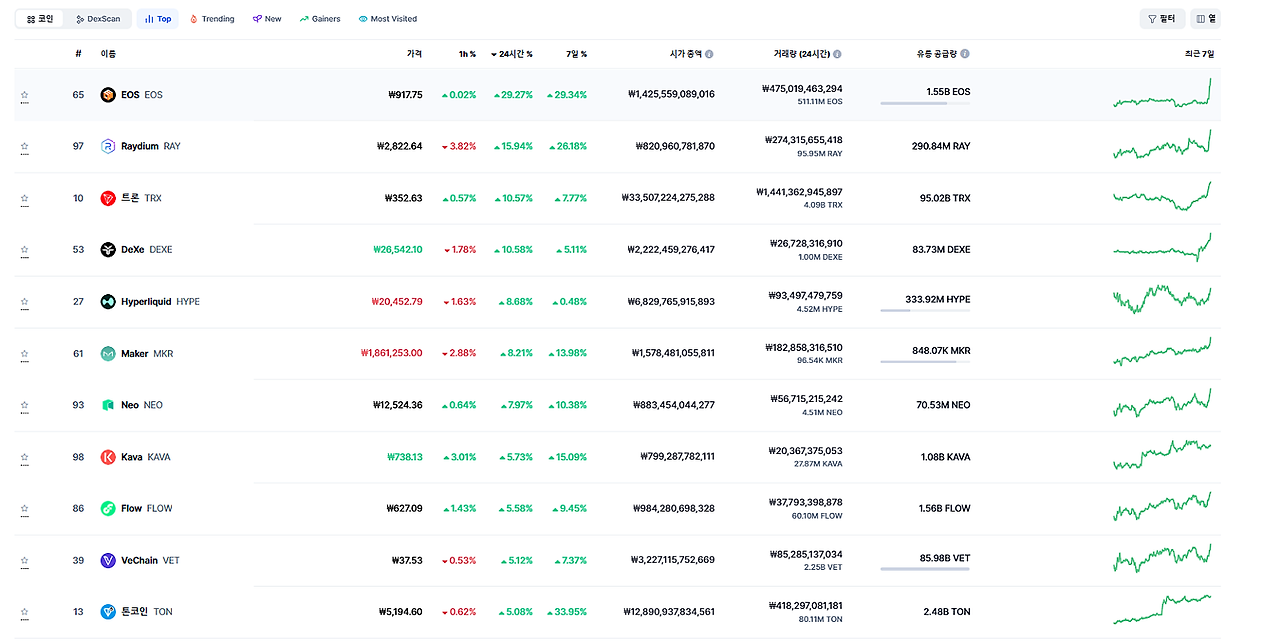Viewport: 1280px width, 641px height.
Task: Open the Most Visited tab
Action: click(388, 19)
